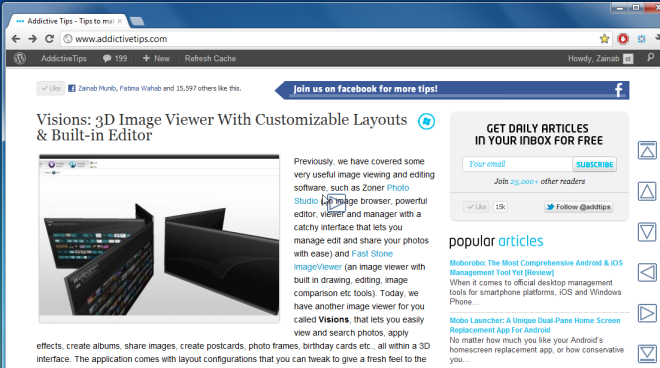Select the Addictive Tips browser tab
This screenshot has width=660, height=368.
[67, 21]
